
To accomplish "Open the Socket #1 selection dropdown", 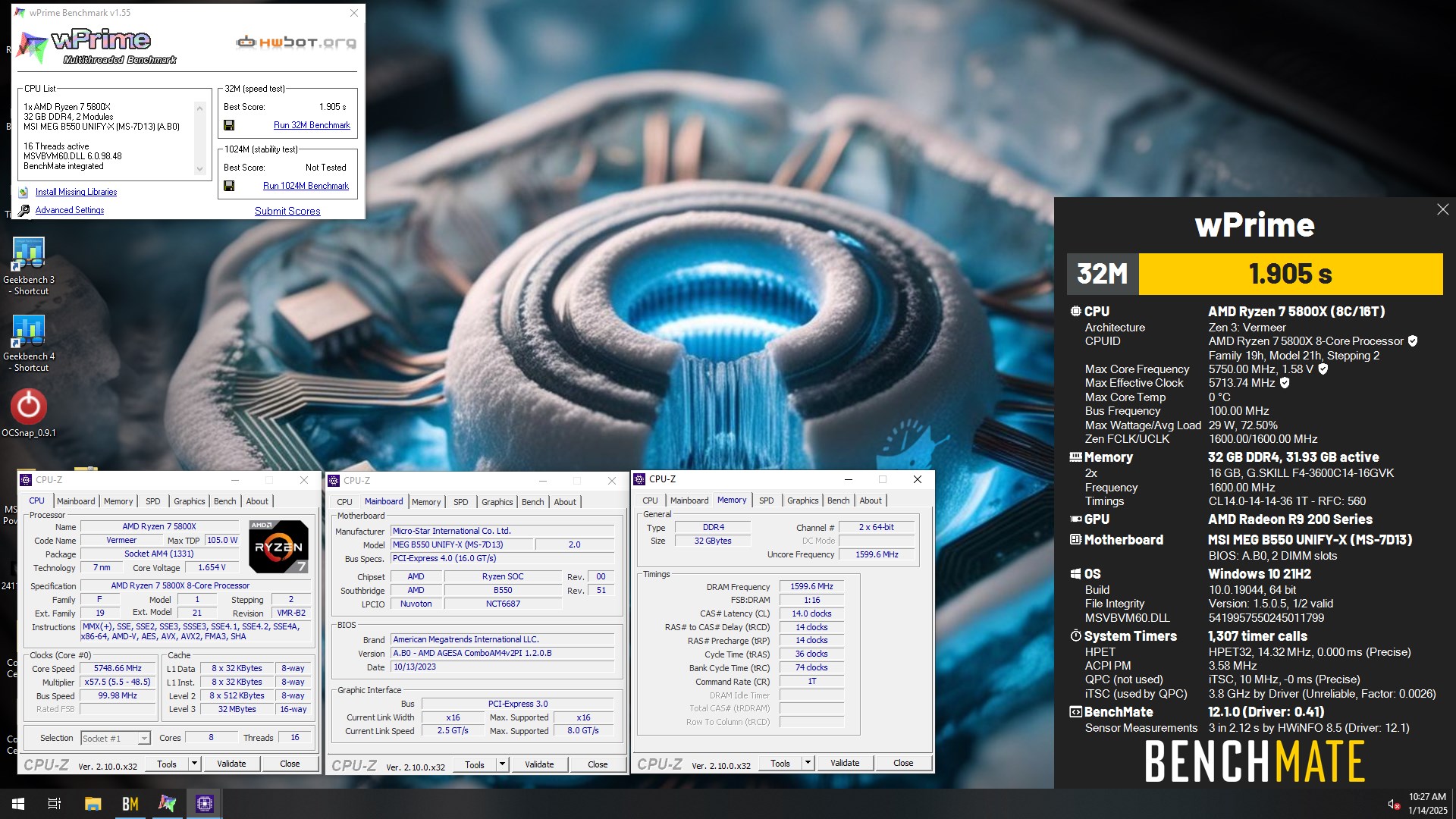I will tap(115, 739).
